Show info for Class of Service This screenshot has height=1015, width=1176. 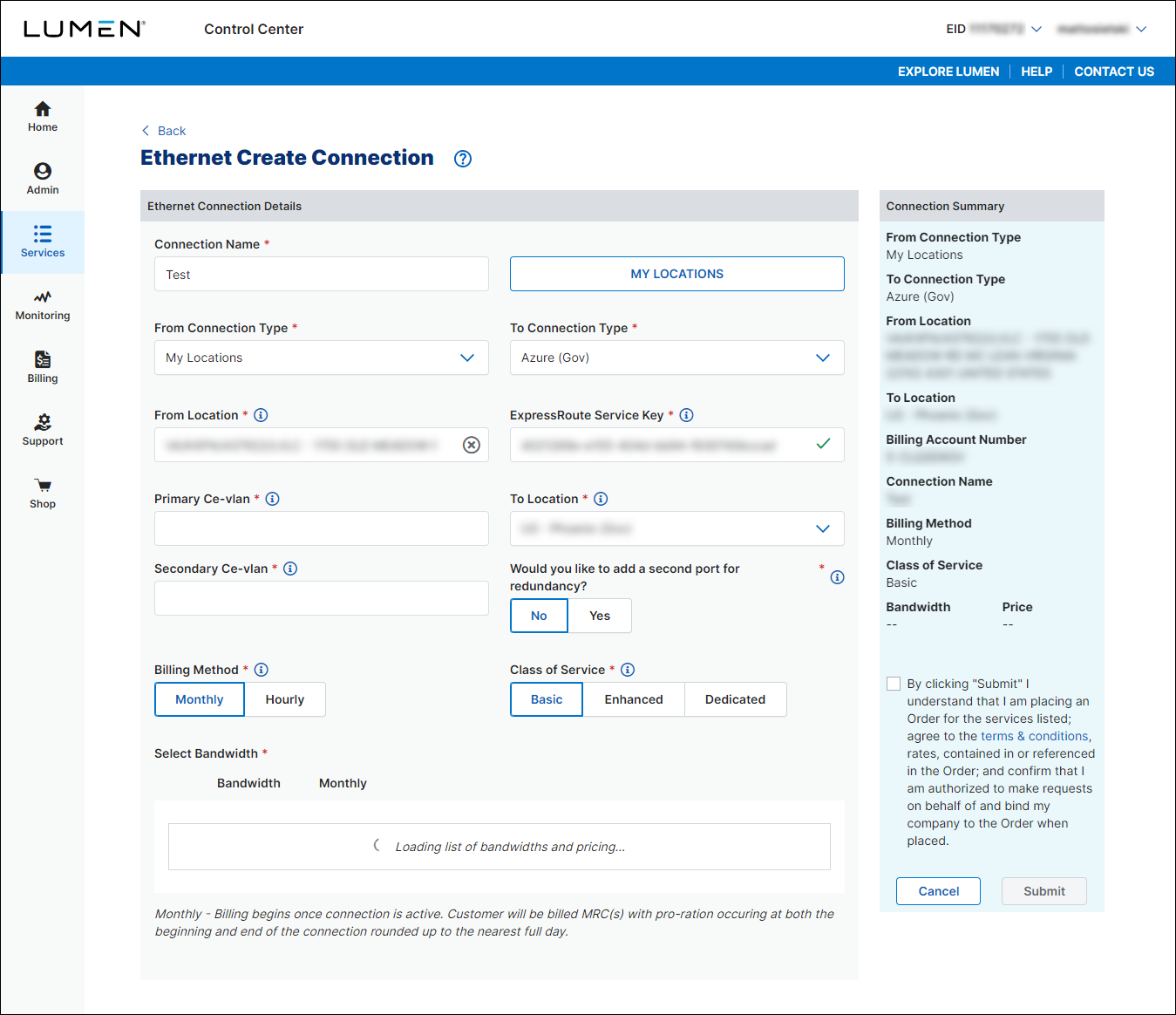(x=628, y=670)
